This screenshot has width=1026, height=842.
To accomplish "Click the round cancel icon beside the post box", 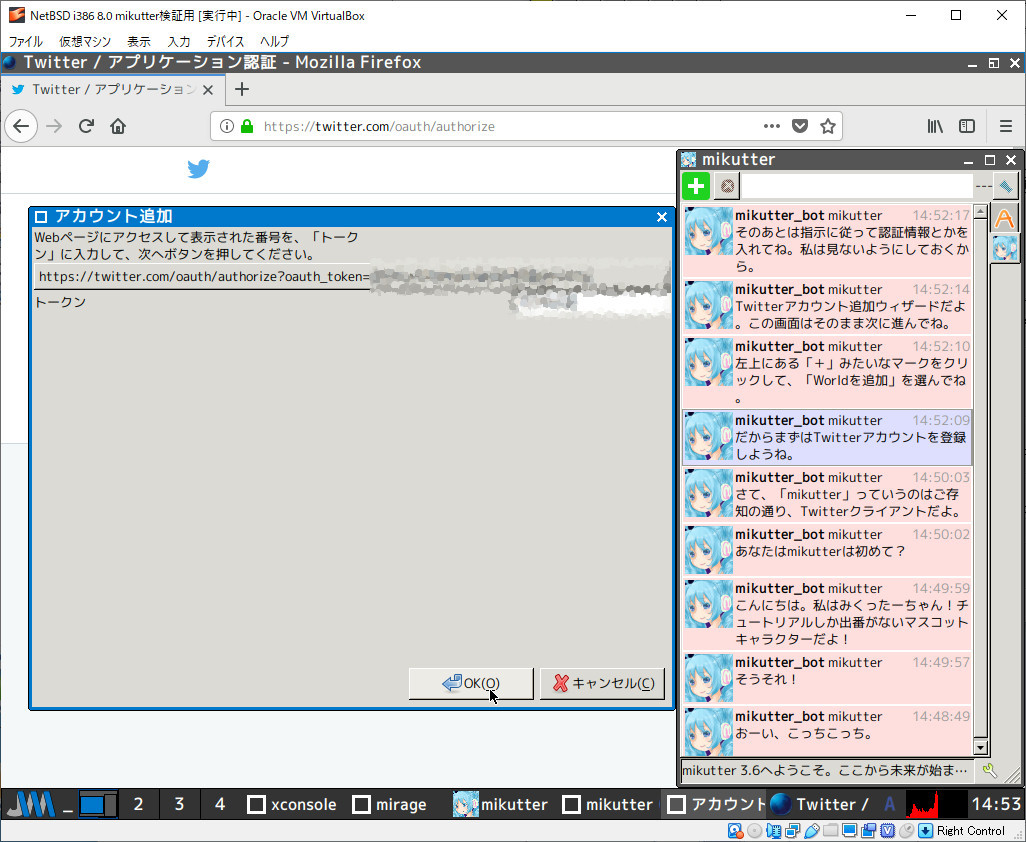I will 727,186.
